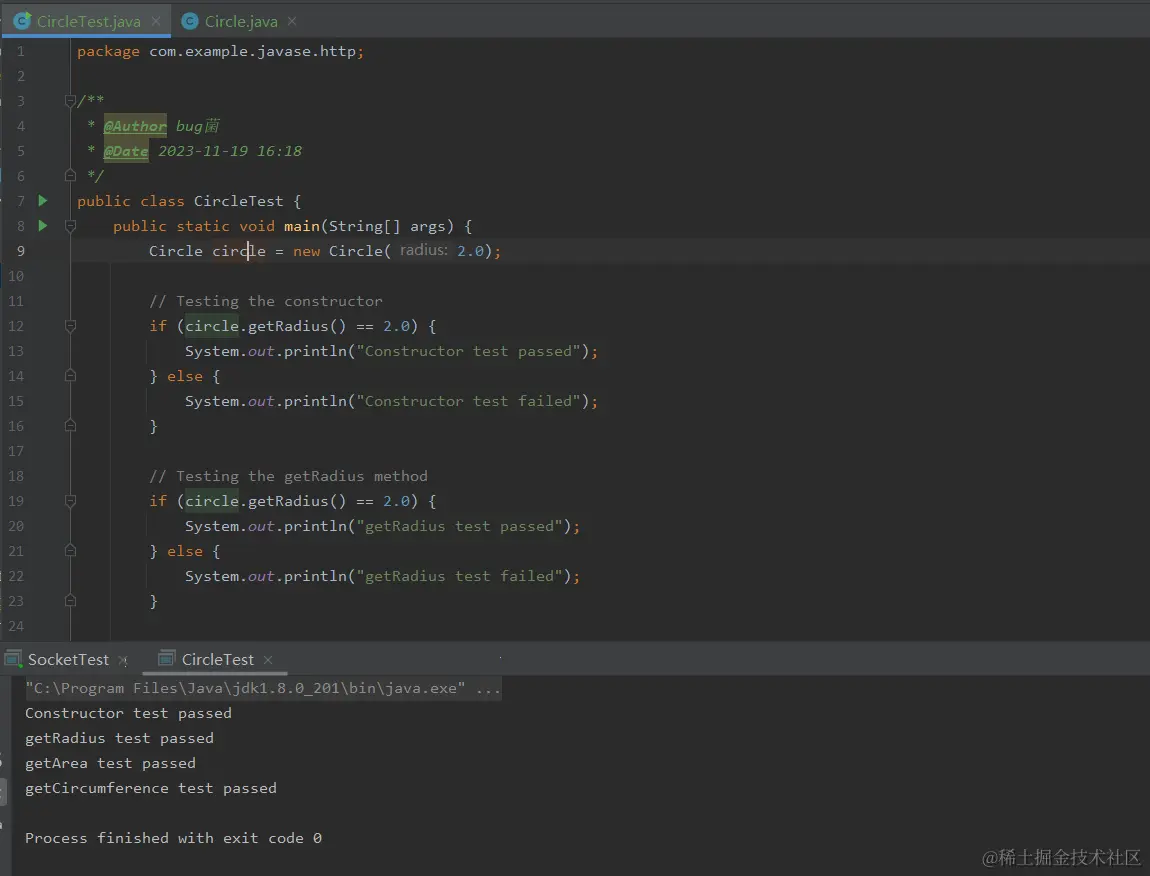Click line number 17 in the gutter

(16, 451)
